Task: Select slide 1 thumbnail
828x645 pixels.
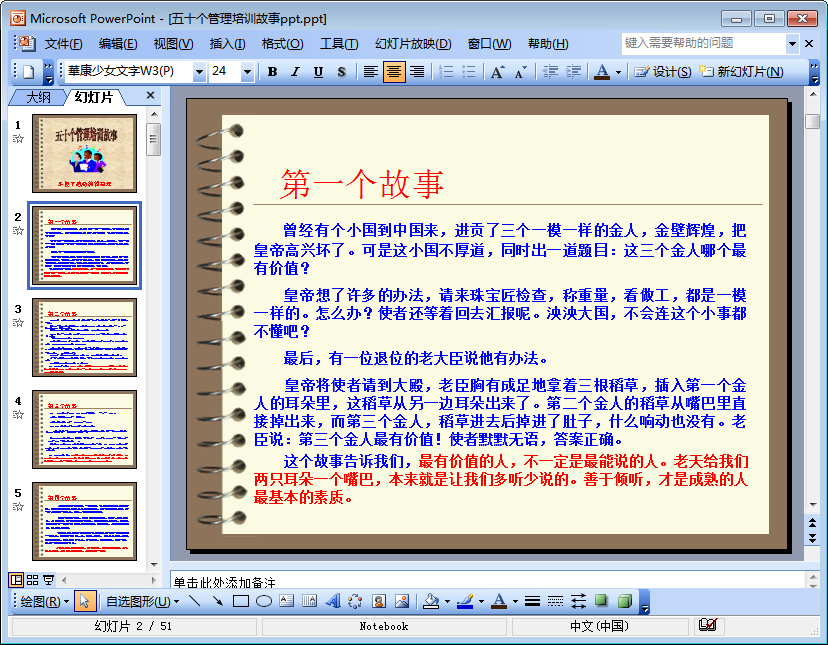Action: coord(84,153)
